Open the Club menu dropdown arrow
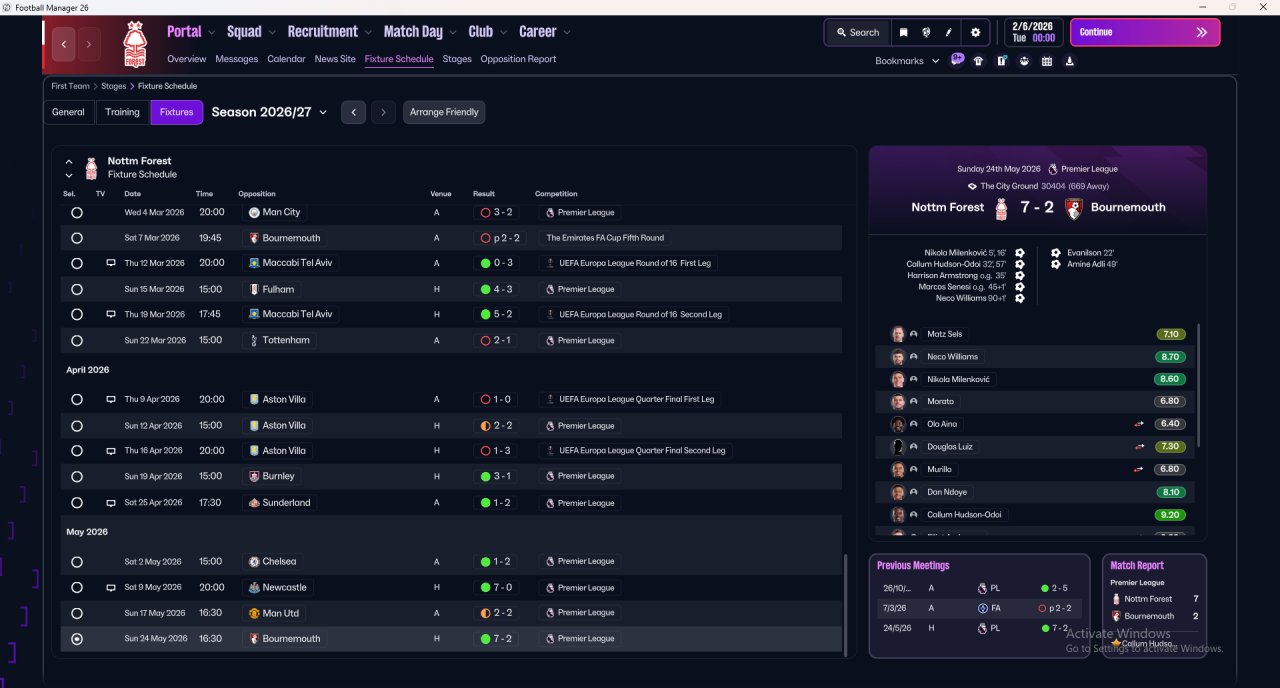The image size is (1280, 688). (x=503, y=32)
